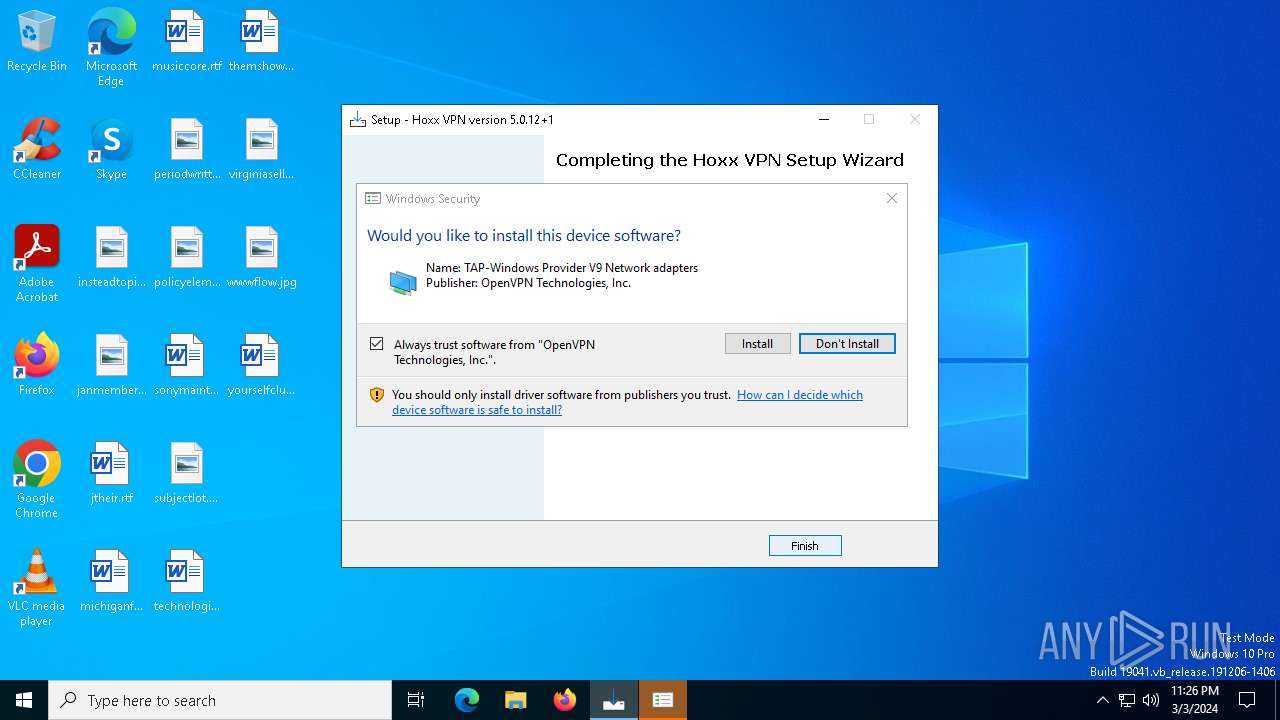
Task: Select the virginiasell image file
Action: pos(261,150)
